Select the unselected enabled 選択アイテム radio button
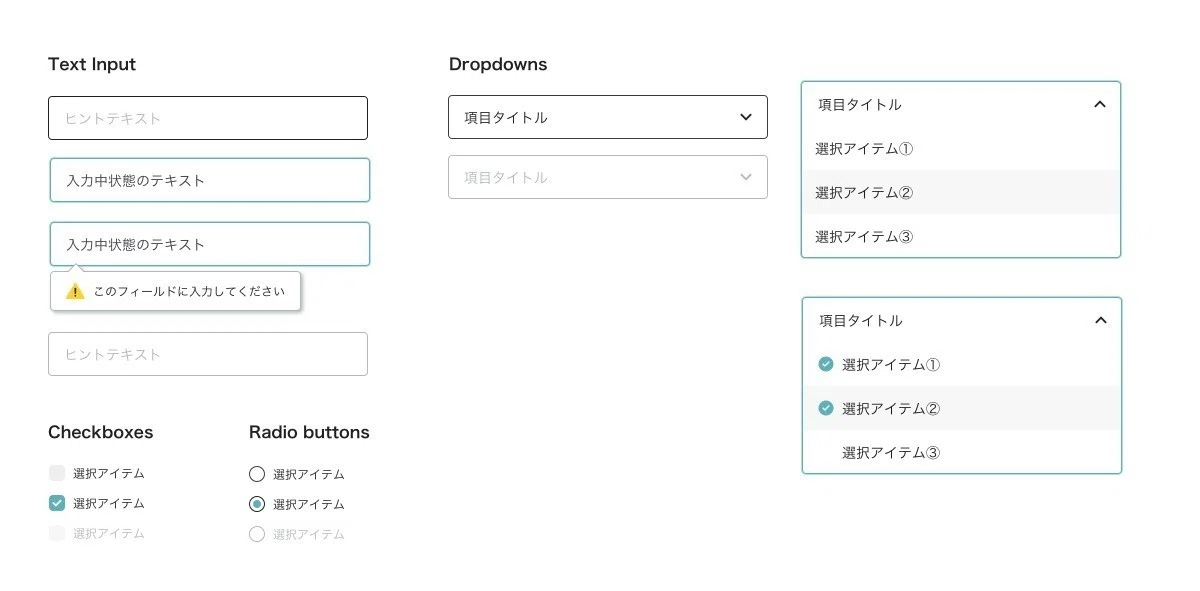The height and width of the screenshot is (591, 1200). [x=257, y=474]
